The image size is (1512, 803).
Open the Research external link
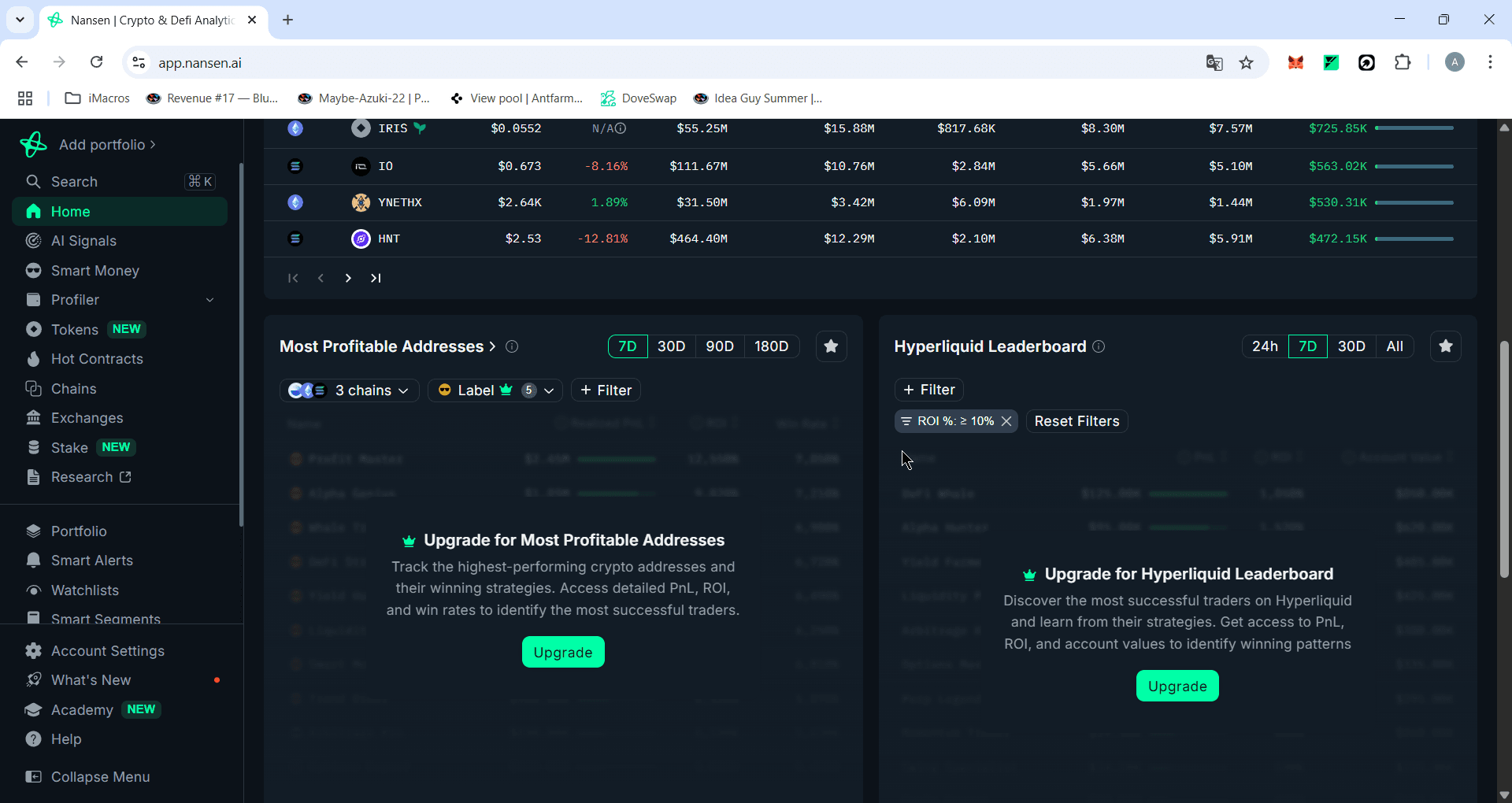120,477
